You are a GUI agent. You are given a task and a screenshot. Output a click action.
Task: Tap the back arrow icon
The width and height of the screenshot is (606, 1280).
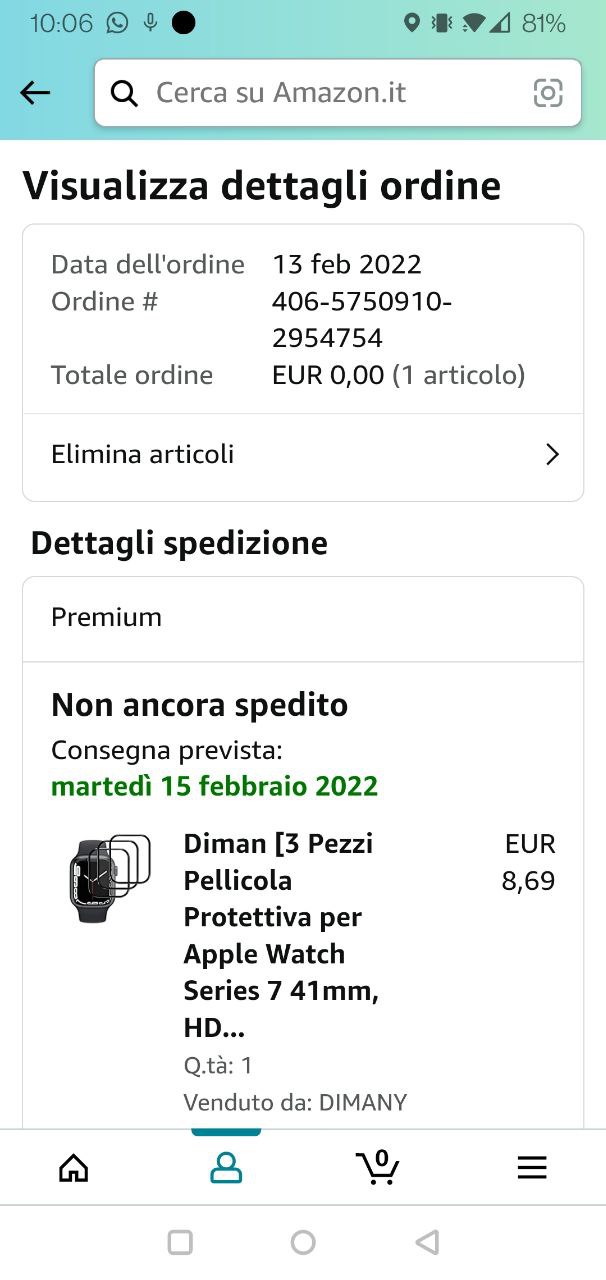pyautogui.click(x=35, y=93)
